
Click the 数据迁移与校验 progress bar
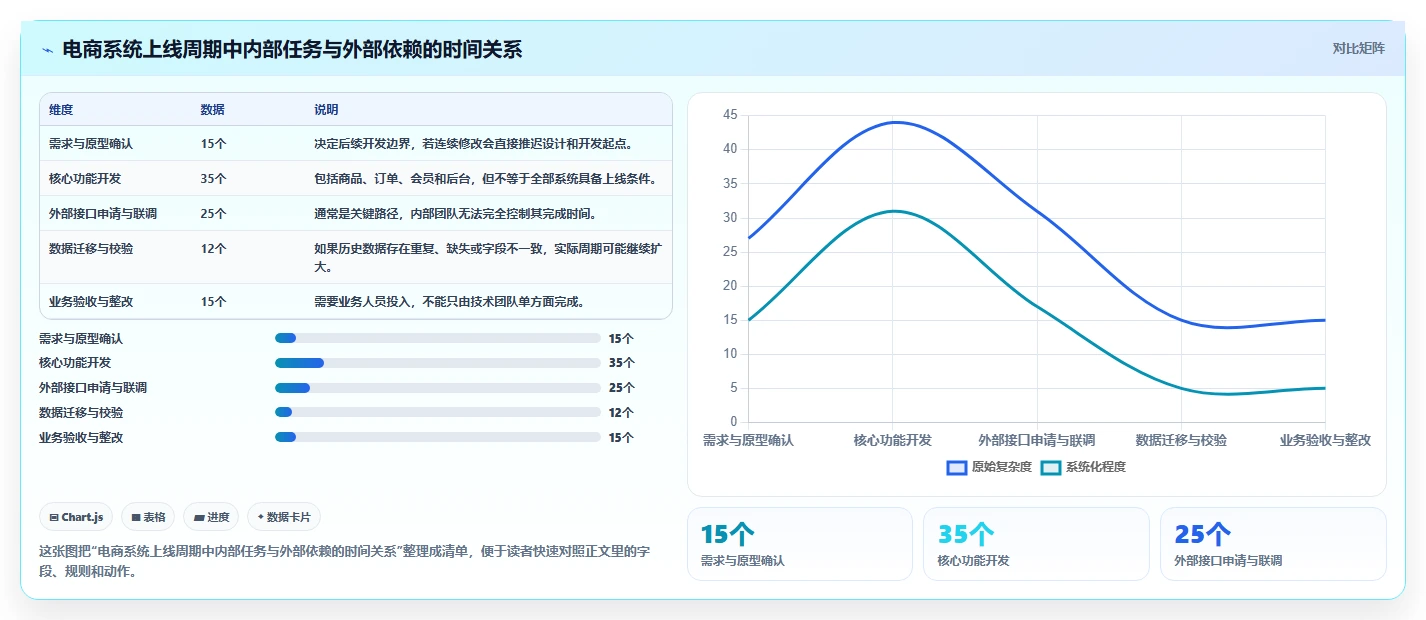437,412
